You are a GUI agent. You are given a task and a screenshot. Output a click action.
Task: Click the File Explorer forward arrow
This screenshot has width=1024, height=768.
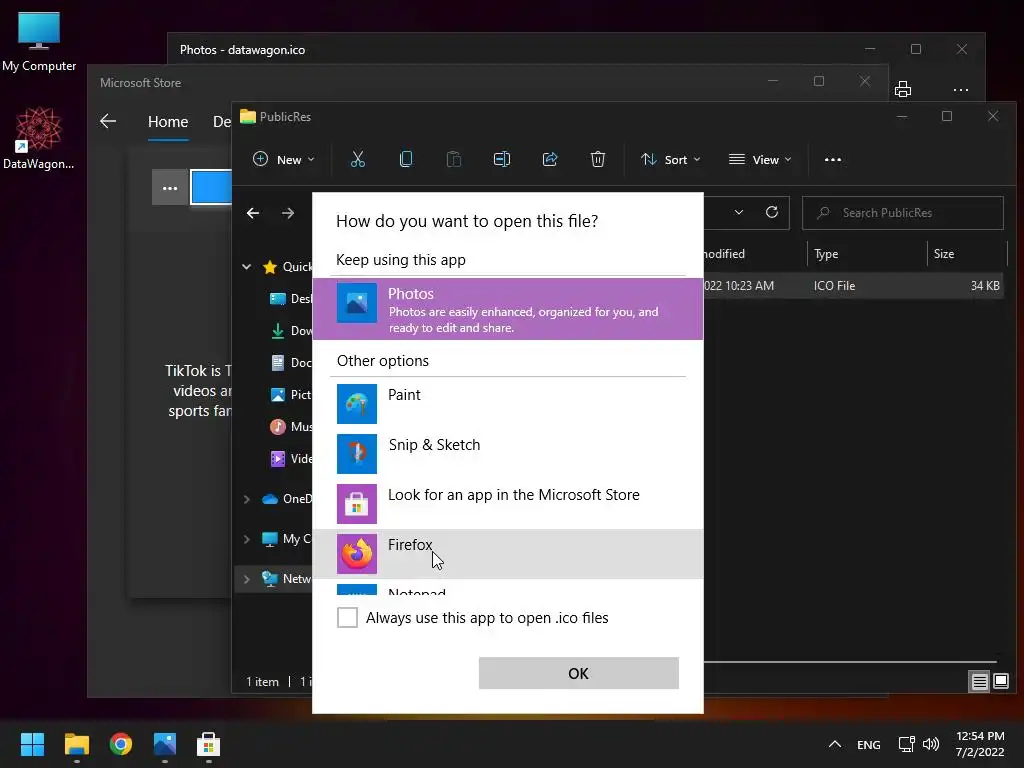coord(288,213)
